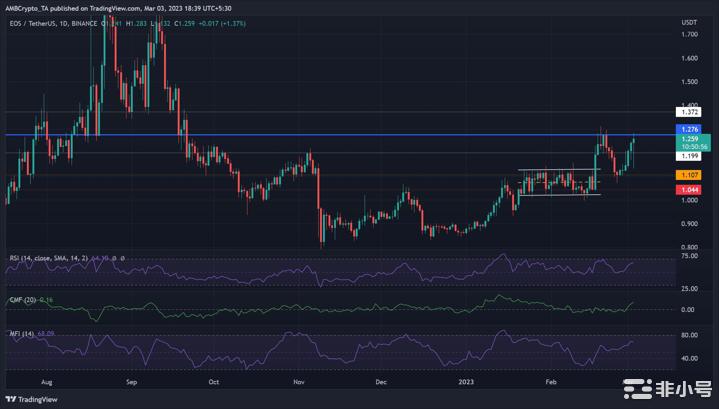This screenshot has width=719, height=409.
Task: Click the orange 1.107 price label
Action: click(x=690, y=174)
